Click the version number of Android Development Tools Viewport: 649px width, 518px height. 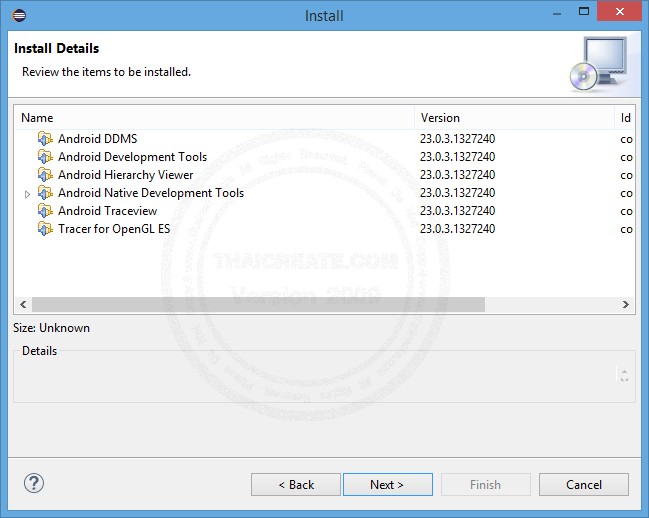(x=457, y=157)
